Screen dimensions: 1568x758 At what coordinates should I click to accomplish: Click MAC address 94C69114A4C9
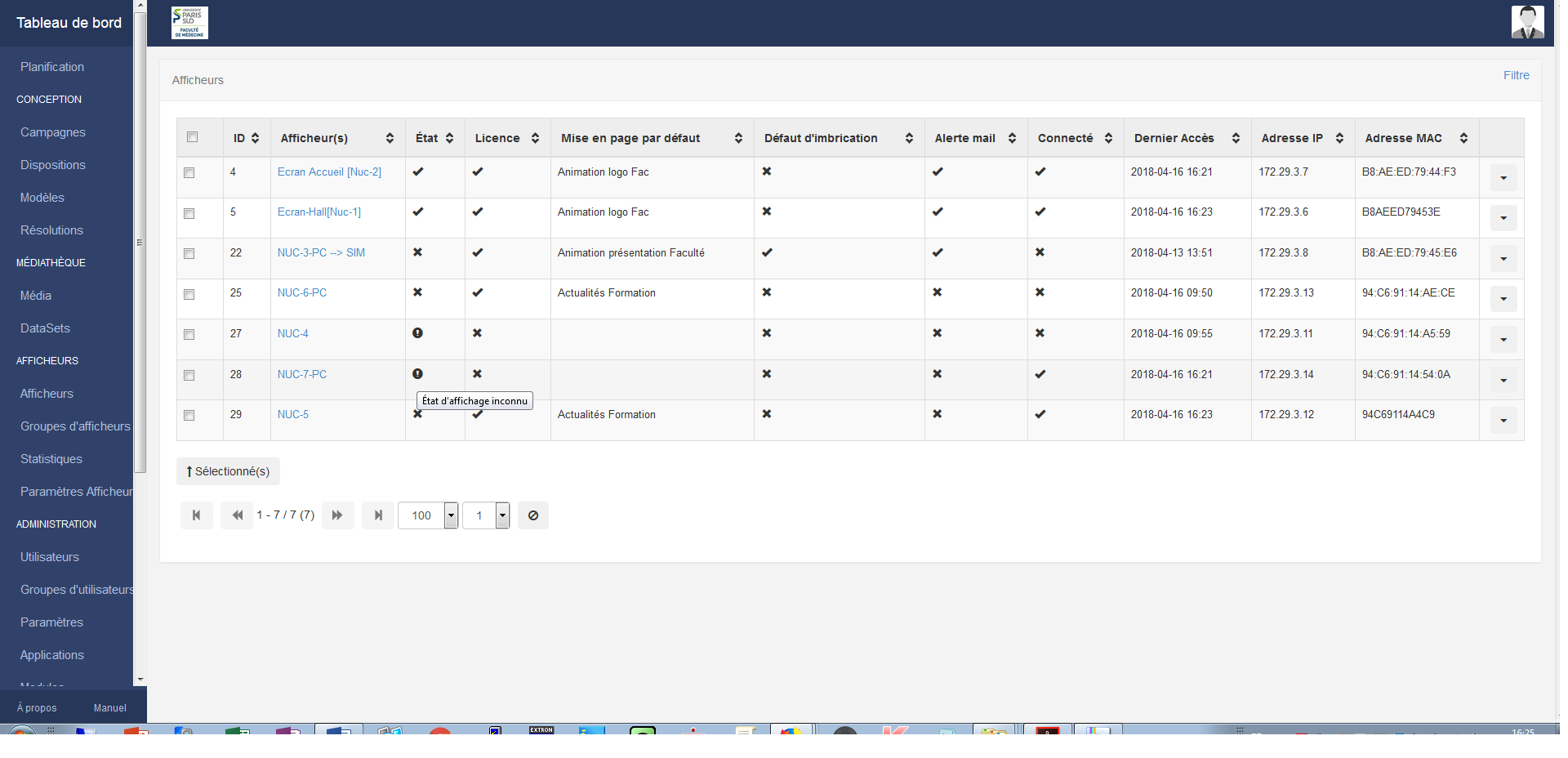[x=1398, y=414]
